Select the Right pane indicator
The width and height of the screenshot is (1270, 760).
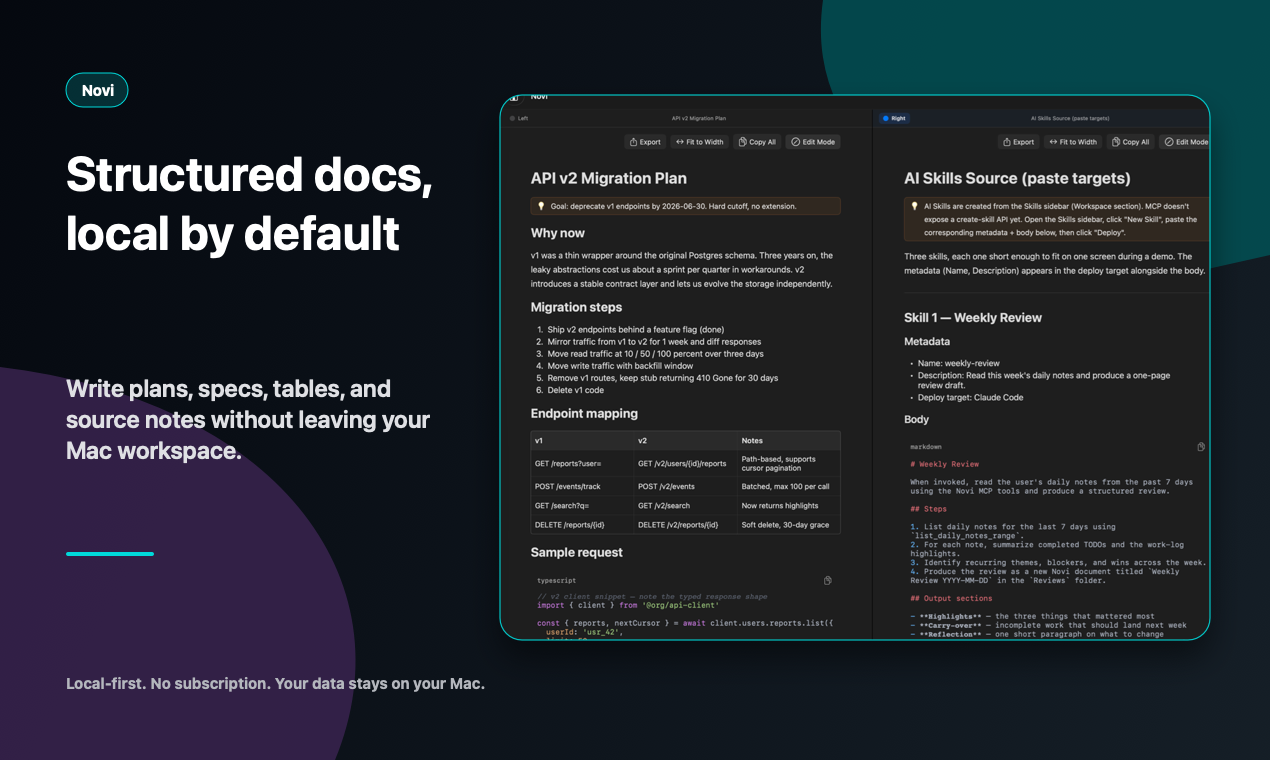click(x=894, y=118)
